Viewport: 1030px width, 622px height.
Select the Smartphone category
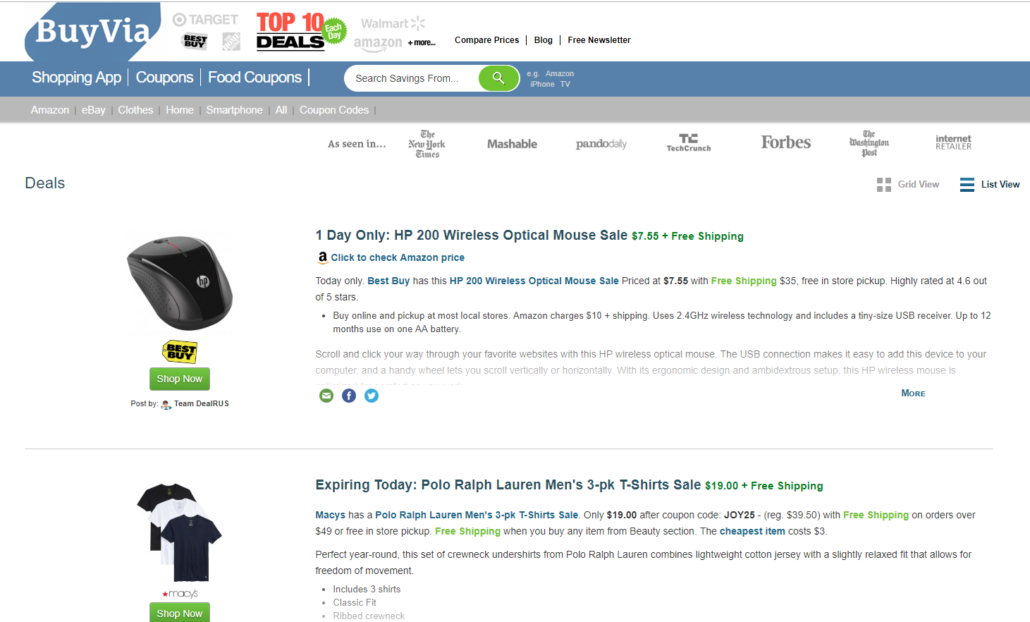(235, 110)
